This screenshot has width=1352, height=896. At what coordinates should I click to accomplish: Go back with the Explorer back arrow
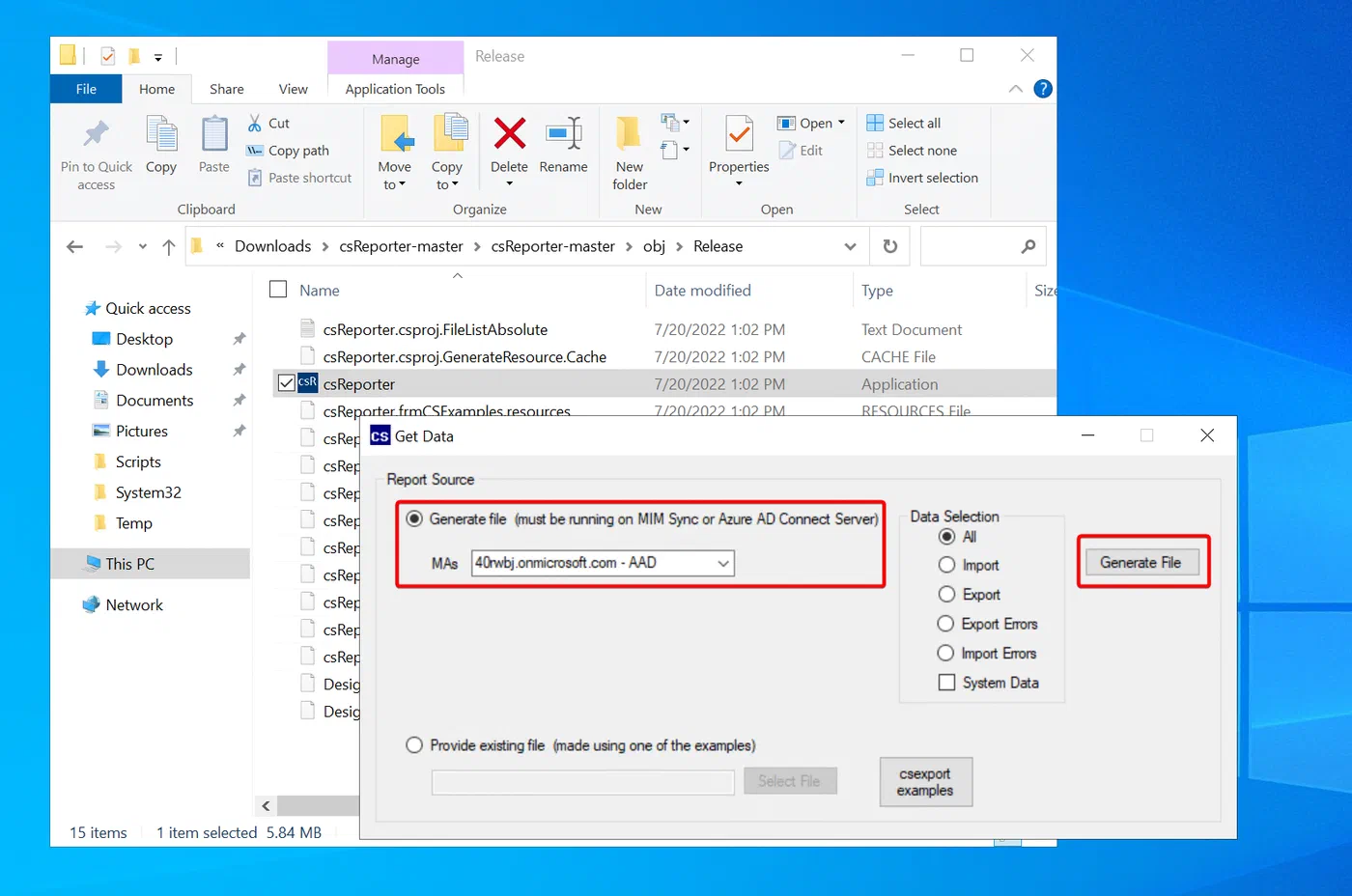click(74, 247)
